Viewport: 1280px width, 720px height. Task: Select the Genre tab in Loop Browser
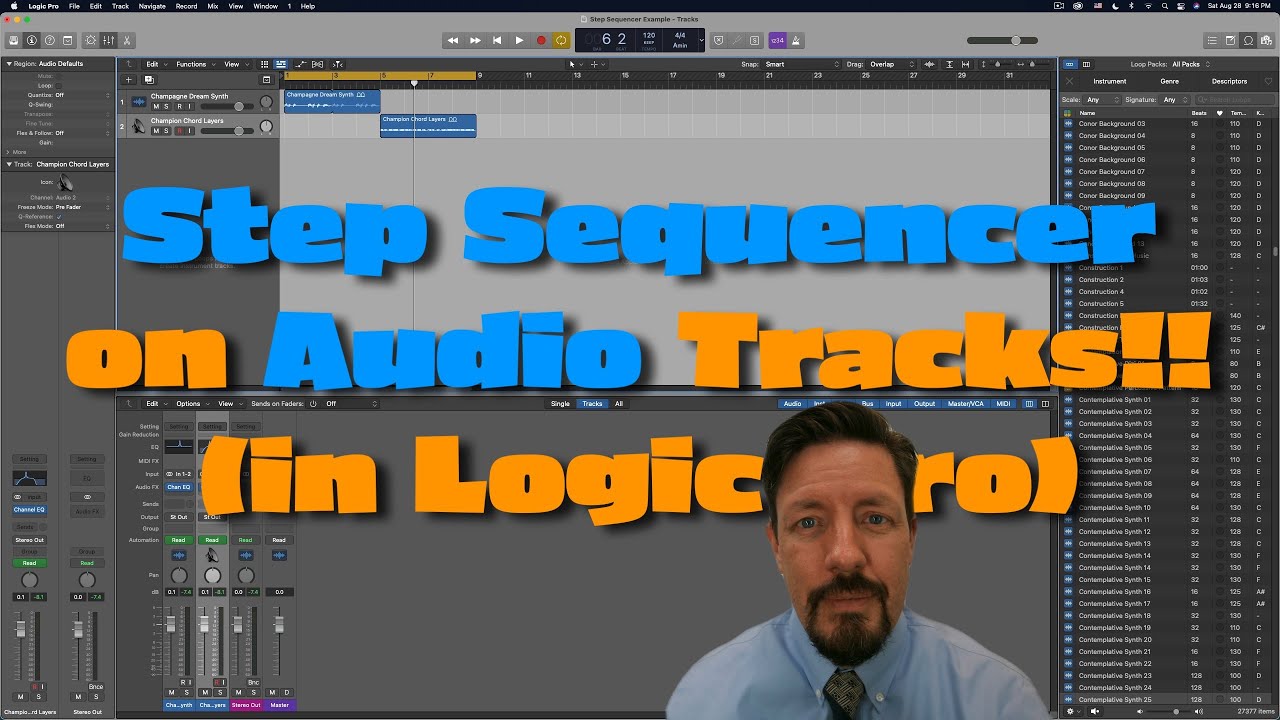coord(1169,81)
